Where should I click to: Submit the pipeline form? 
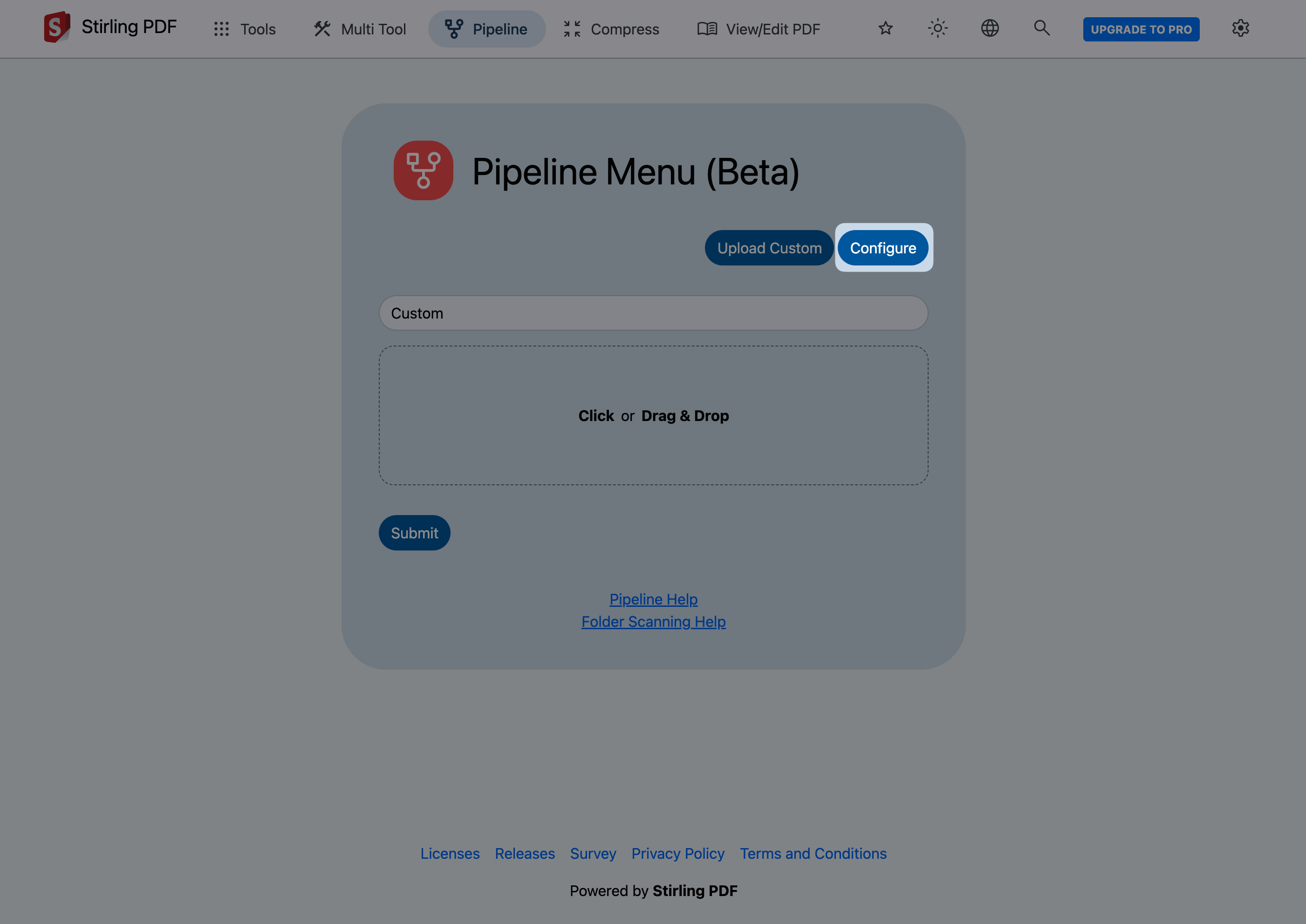tap(414, 532)
